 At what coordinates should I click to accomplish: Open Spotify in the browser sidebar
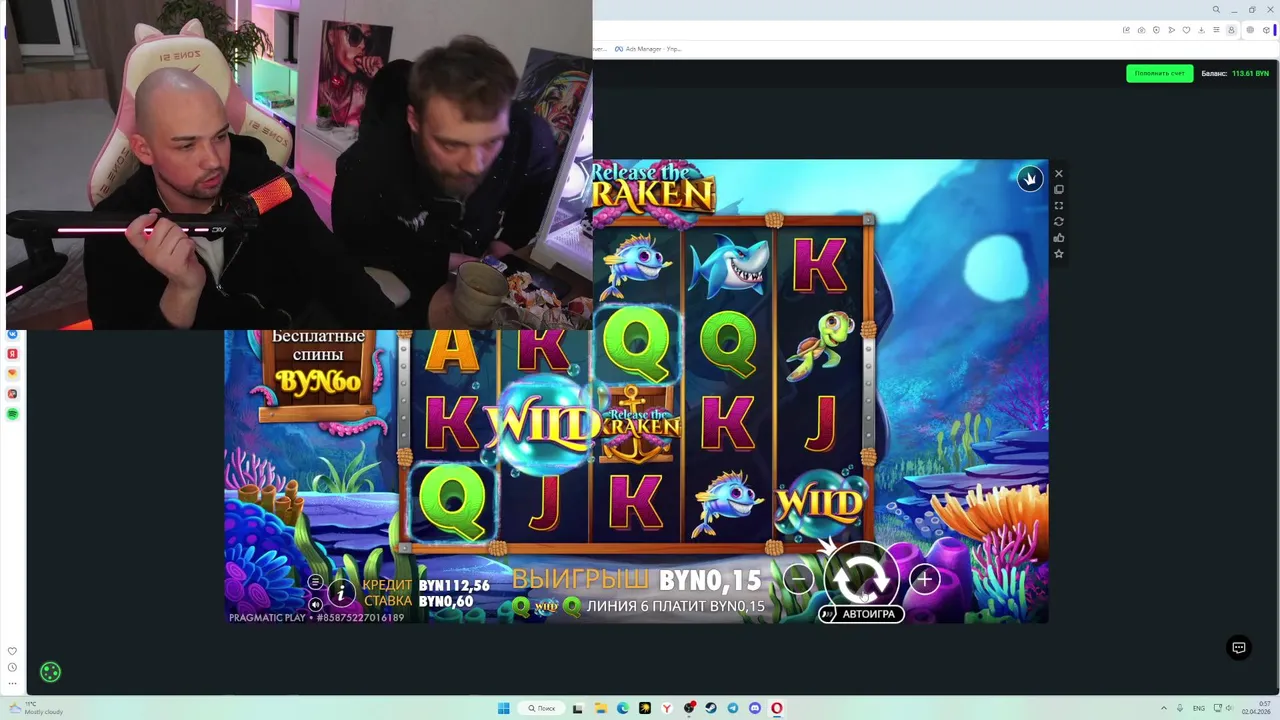point(12,413)
